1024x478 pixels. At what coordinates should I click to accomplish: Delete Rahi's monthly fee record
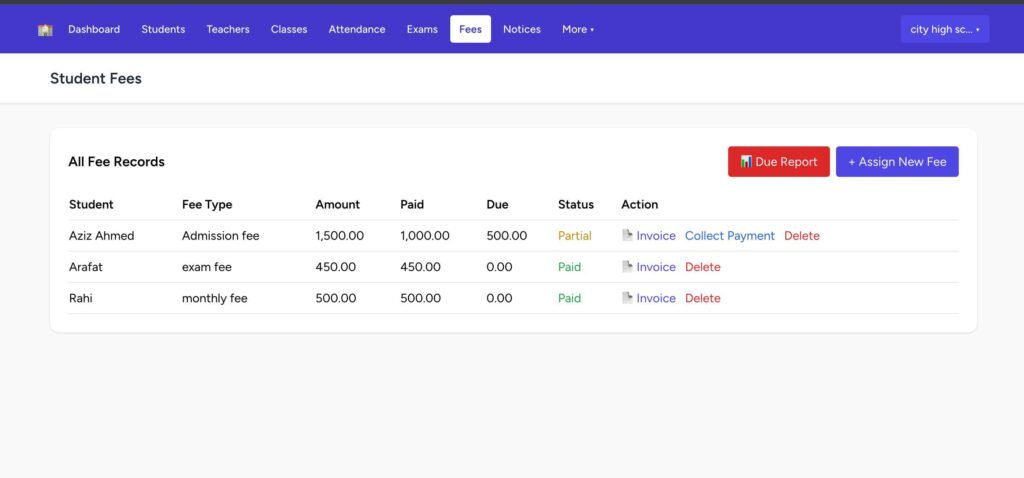point(703,298)
